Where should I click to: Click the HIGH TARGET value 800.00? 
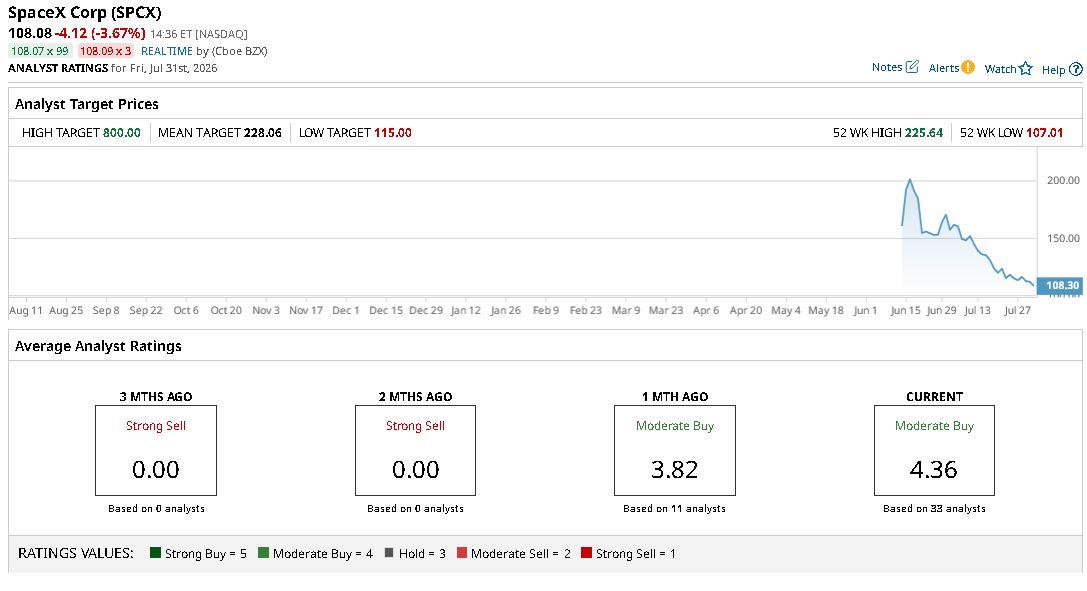point(121,132)
